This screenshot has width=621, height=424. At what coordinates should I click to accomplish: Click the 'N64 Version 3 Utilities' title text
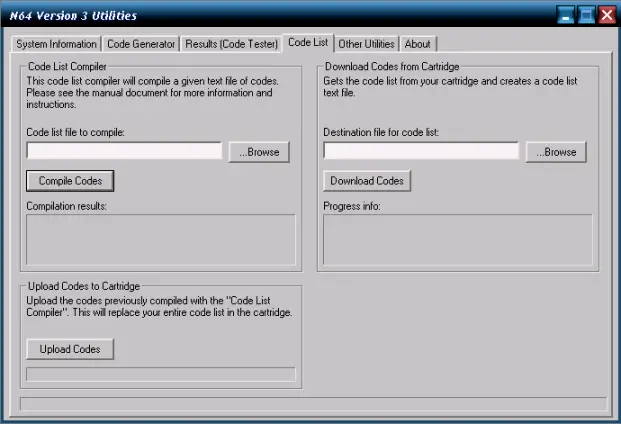(73, 16)
